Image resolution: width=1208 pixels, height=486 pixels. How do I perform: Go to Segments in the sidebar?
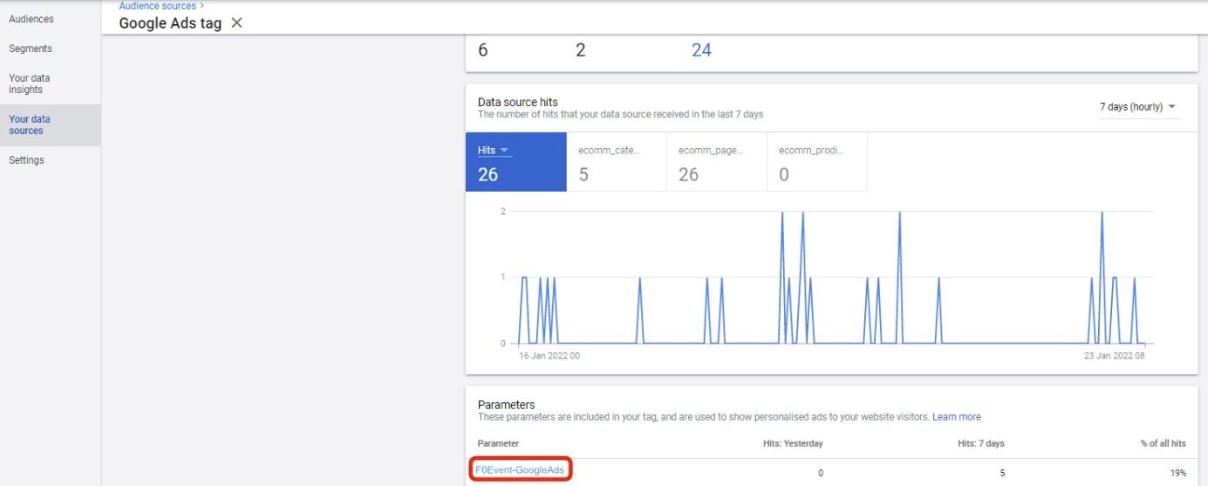point(30,49)
